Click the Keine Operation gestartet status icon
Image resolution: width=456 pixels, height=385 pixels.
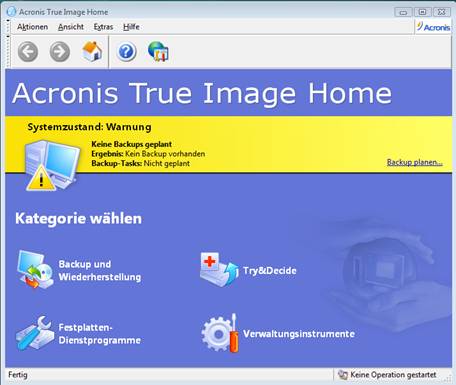[343, 375]
